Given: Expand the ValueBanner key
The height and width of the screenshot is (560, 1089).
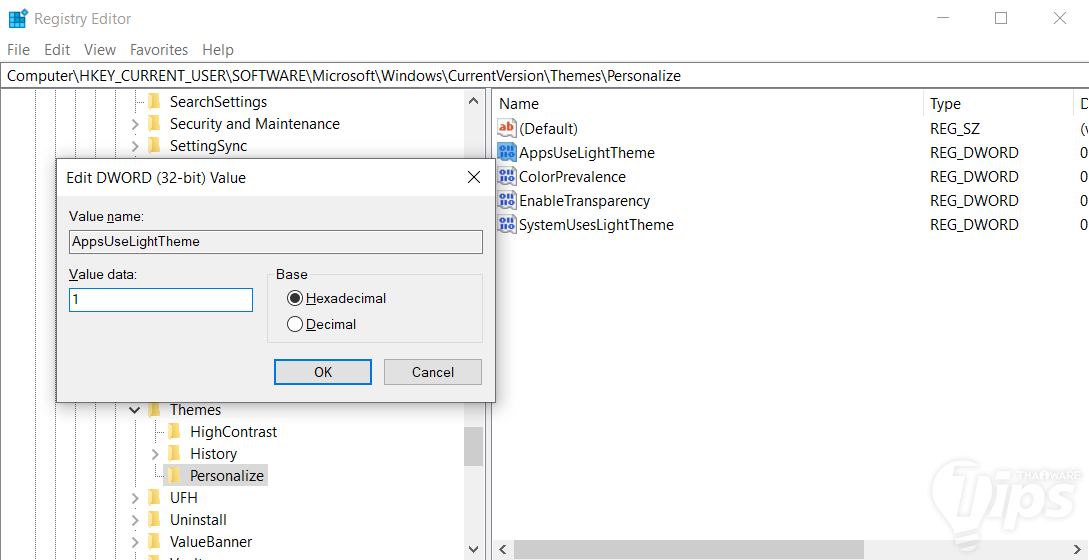Looking at the screenshot, I should coord(135,542).
